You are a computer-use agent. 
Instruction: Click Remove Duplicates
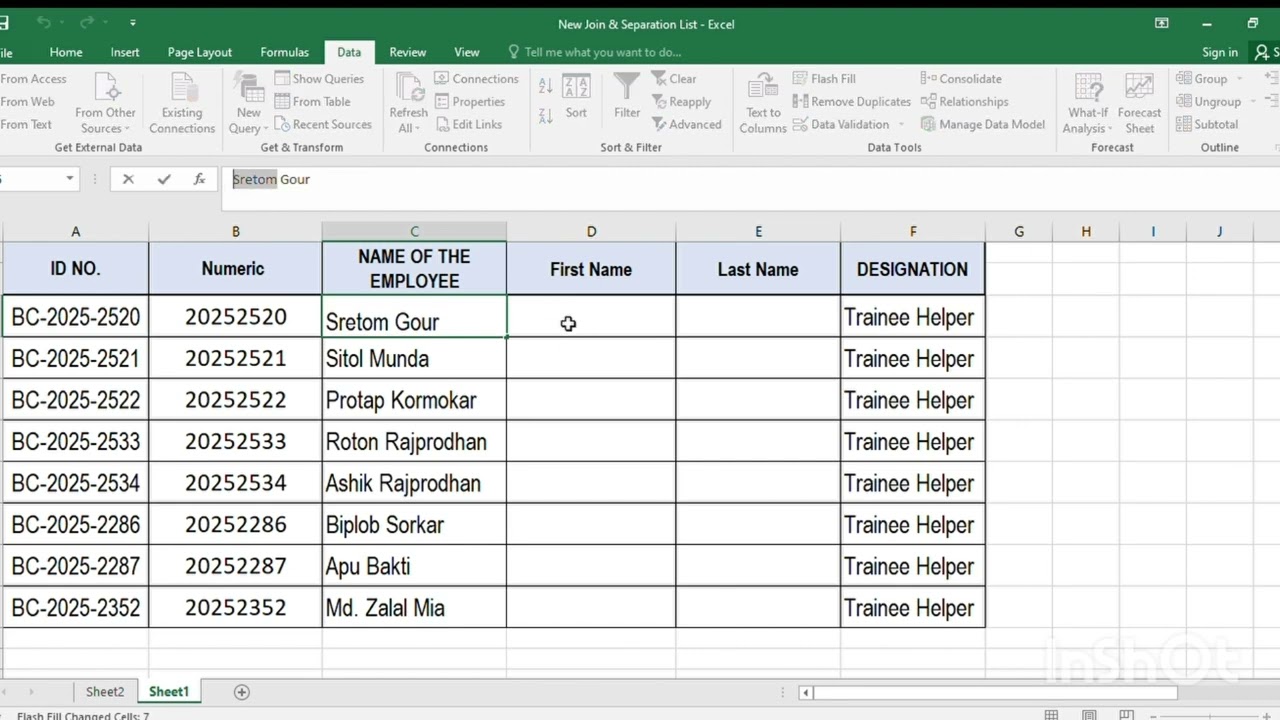point(852,102)
